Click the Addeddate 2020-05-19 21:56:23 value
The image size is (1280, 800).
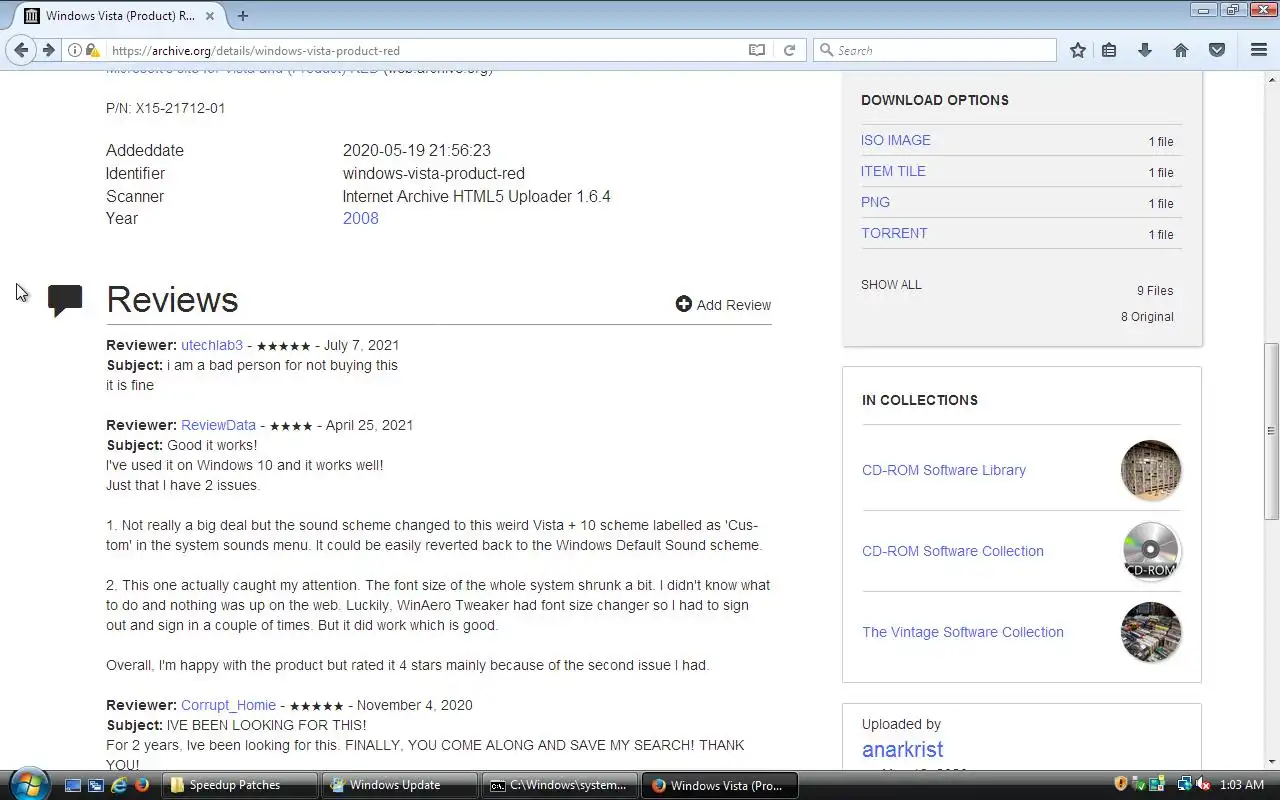(417, 150)
